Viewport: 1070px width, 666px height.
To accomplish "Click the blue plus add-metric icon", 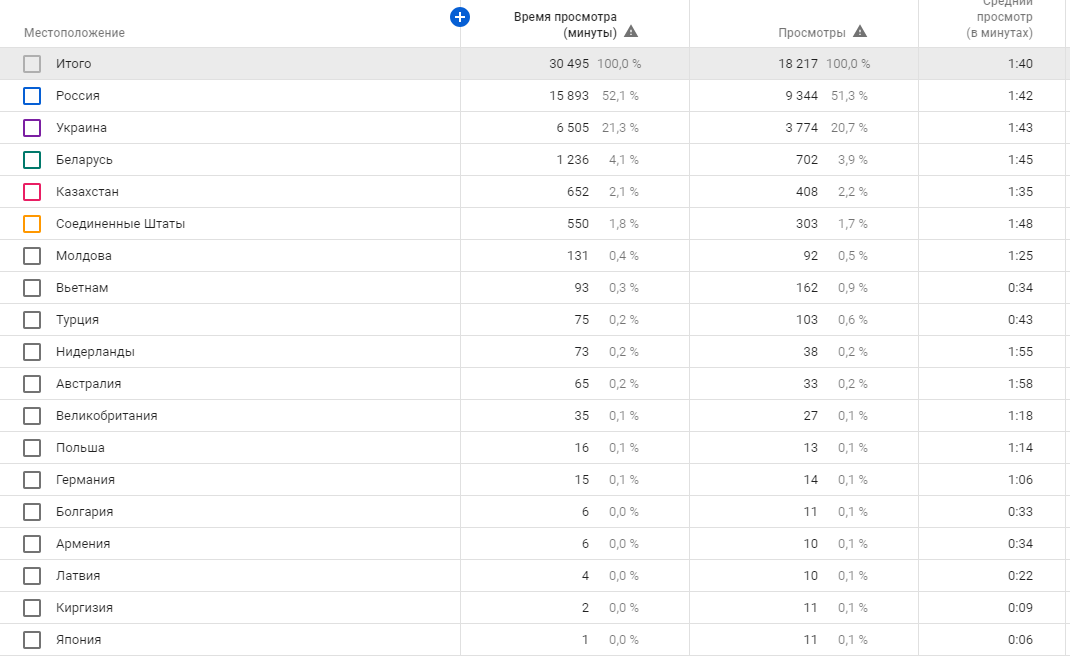I will click(460, 17).
